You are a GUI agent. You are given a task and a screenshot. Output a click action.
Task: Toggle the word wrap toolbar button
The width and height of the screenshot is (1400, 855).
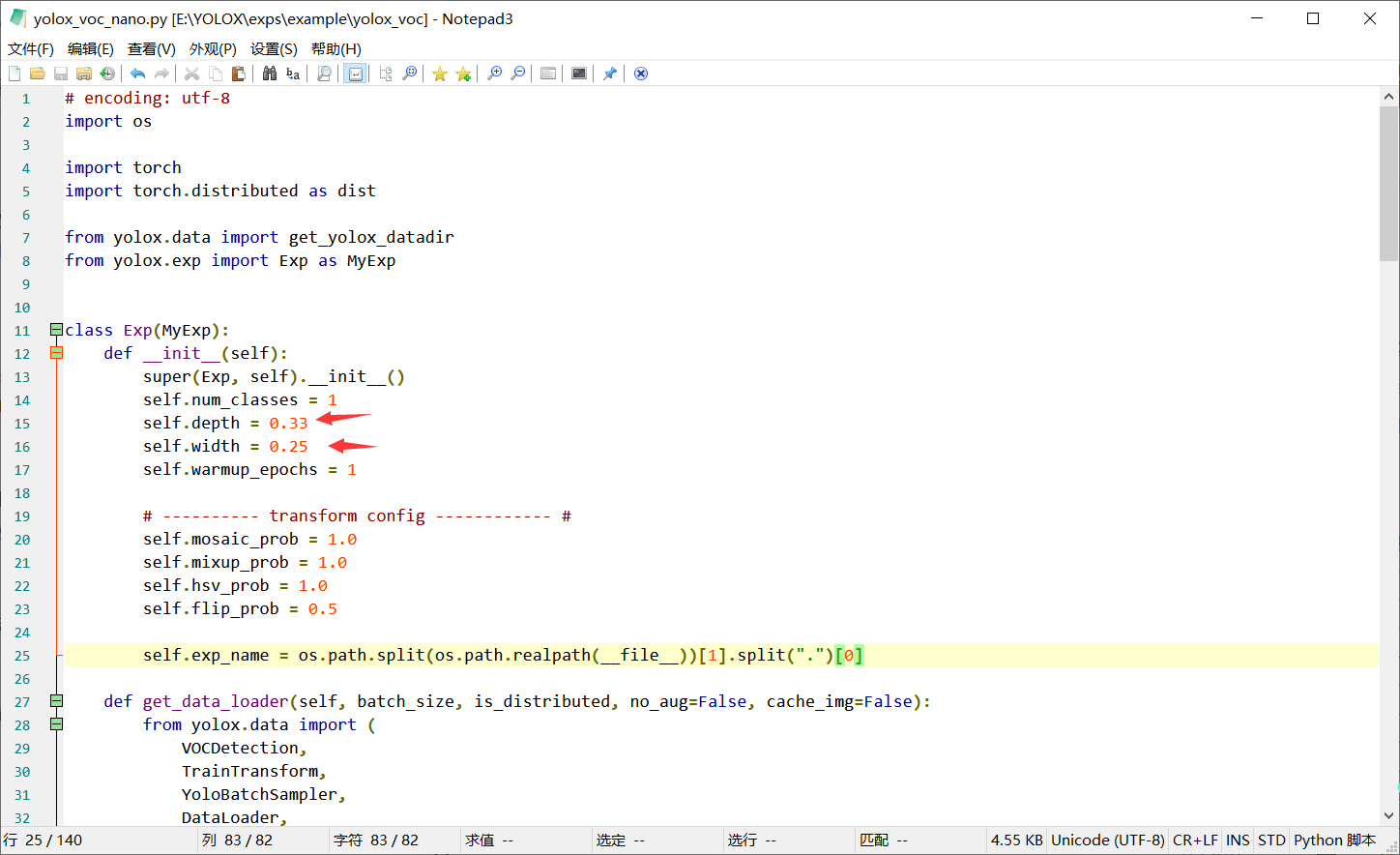pos(356,74)
